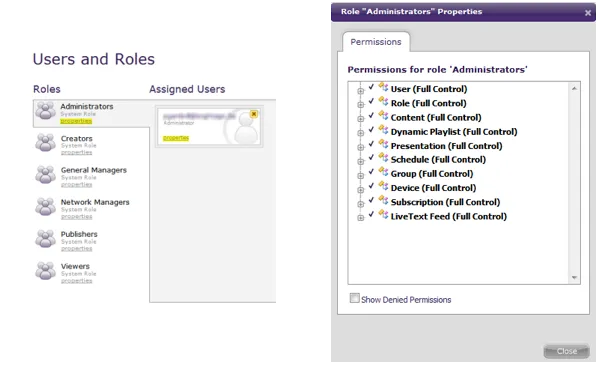Toggle the Presentation permission checkmark

pos(371,144)
